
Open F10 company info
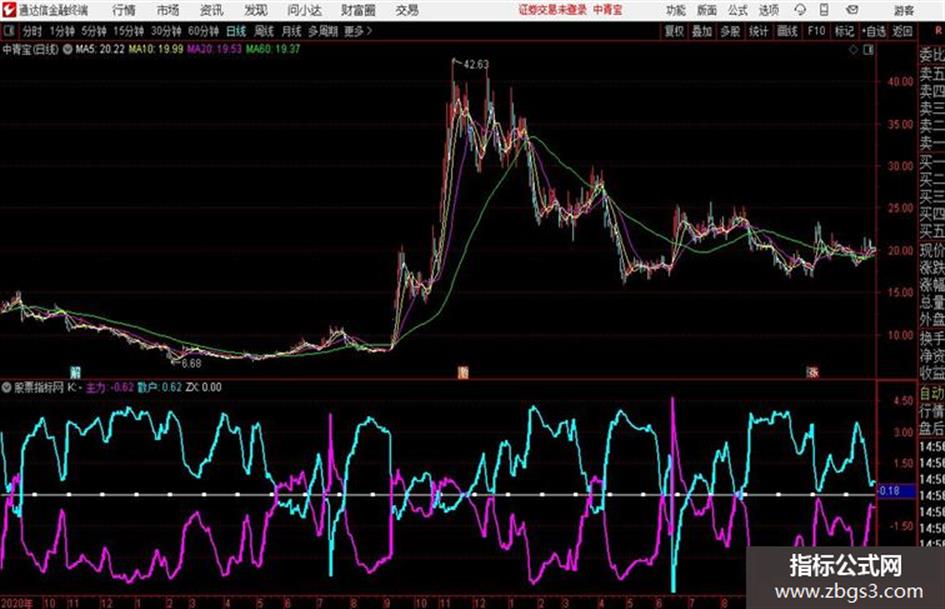(x=816, y=31)
